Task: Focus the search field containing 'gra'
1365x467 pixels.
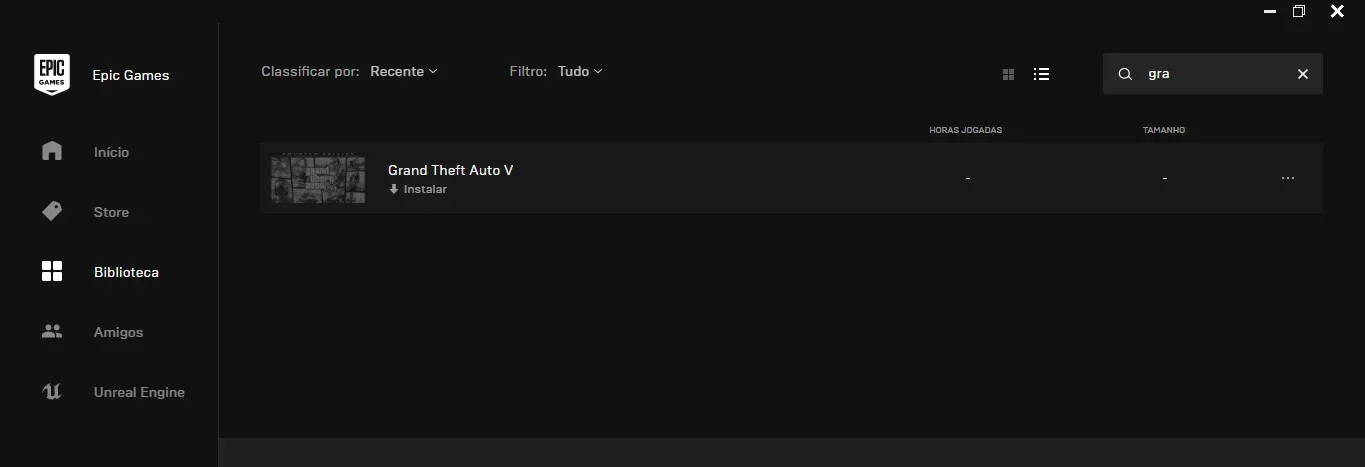Action: [x=1212, y=74]
